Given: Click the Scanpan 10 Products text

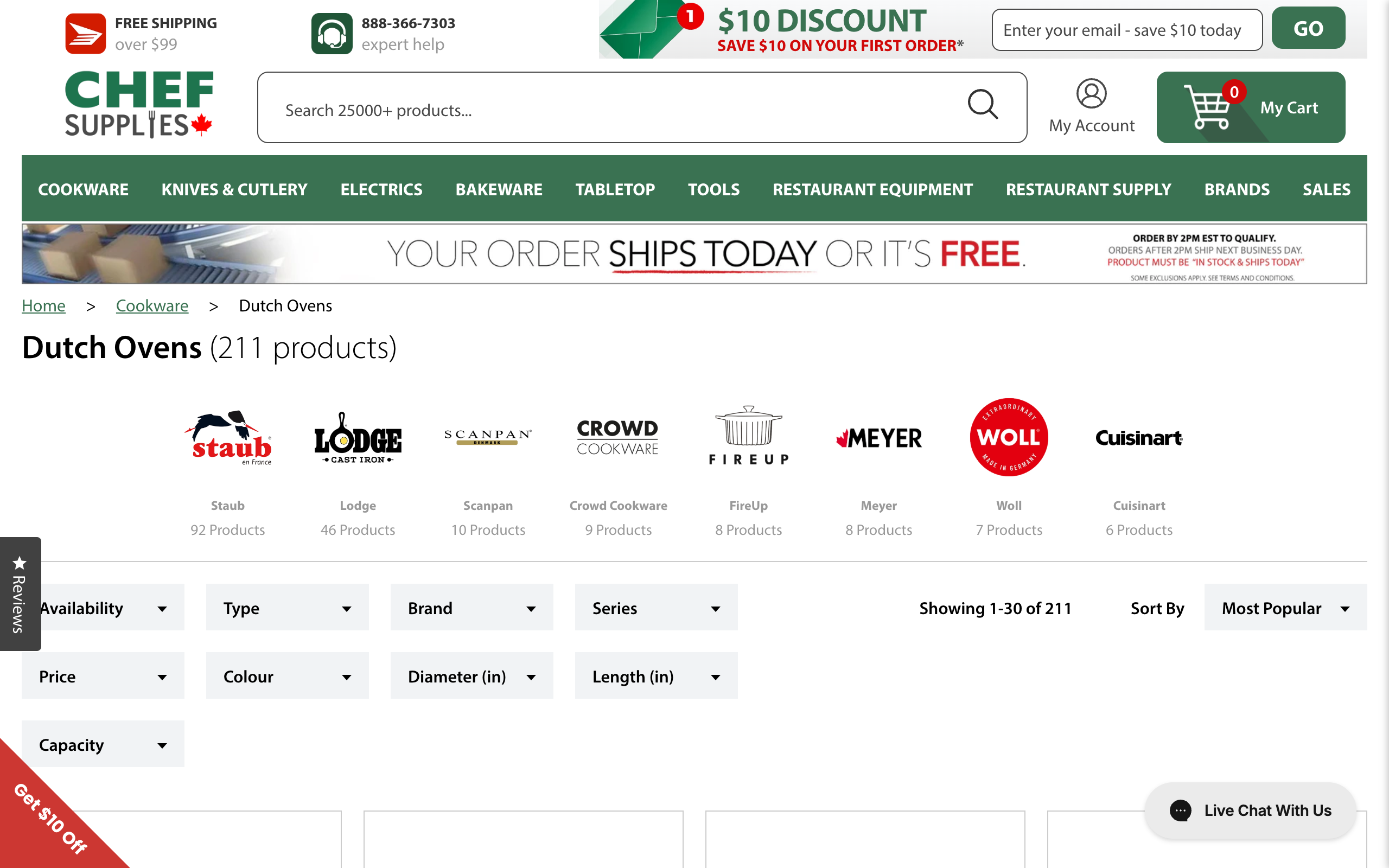Looking at the screenshot, I should 488,530.
